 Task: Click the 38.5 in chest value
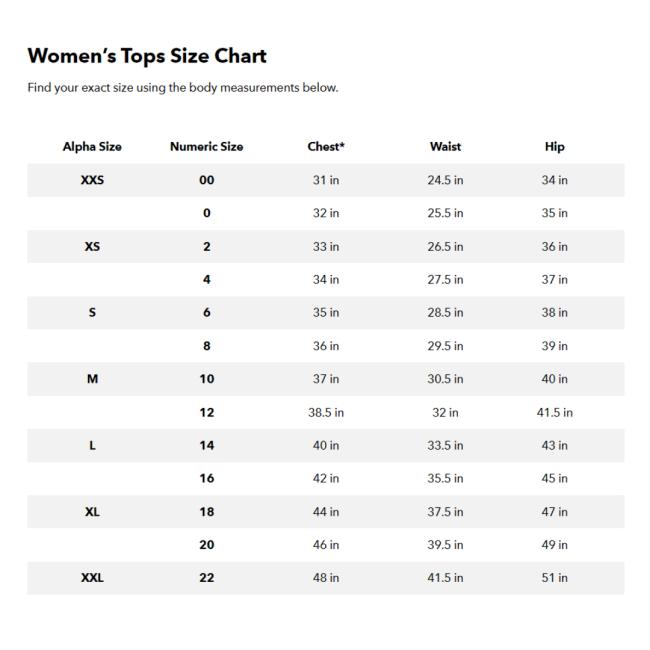[326, 412]
